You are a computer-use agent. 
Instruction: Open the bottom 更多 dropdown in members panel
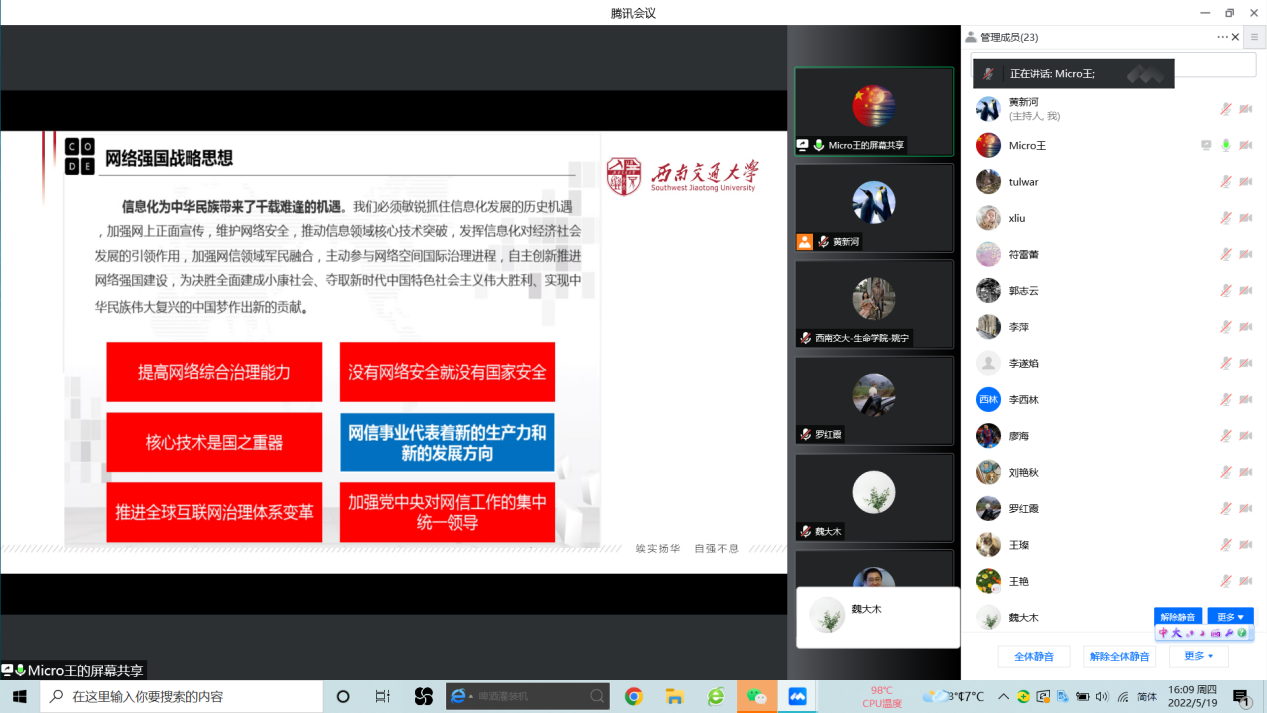[x=1198, y=656]
